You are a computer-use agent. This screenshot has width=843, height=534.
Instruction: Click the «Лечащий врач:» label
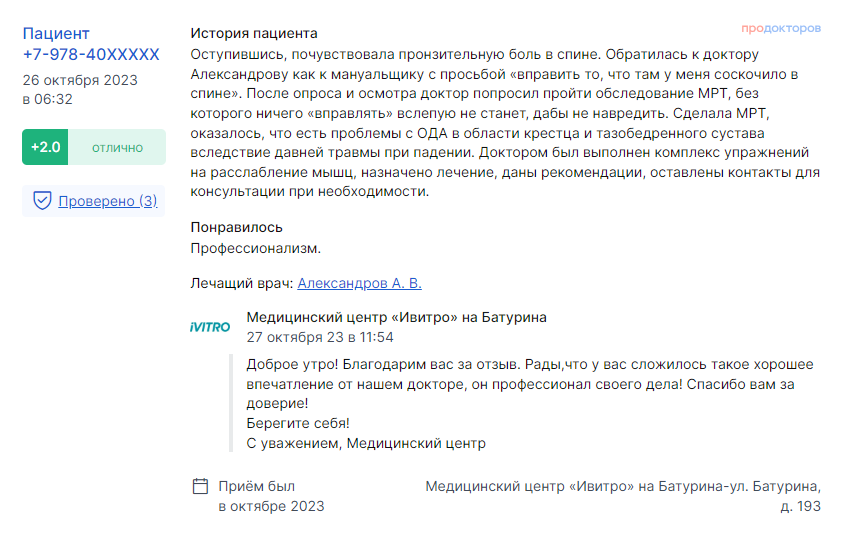(x=242, y=283)
